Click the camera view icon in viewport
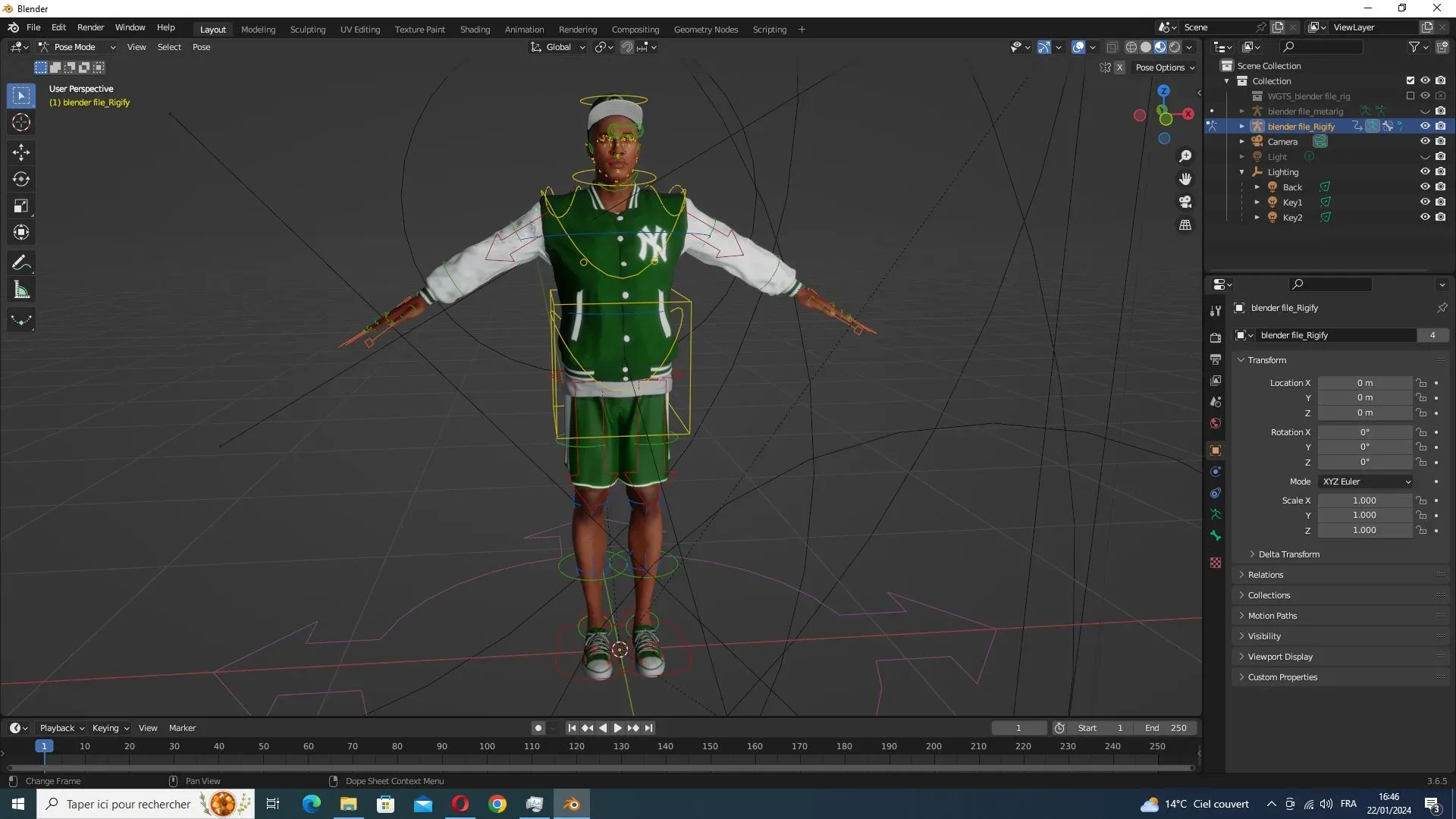The width and height of the screenshot is (1456, 819). pyautogui.click(x=1185, y=202)
